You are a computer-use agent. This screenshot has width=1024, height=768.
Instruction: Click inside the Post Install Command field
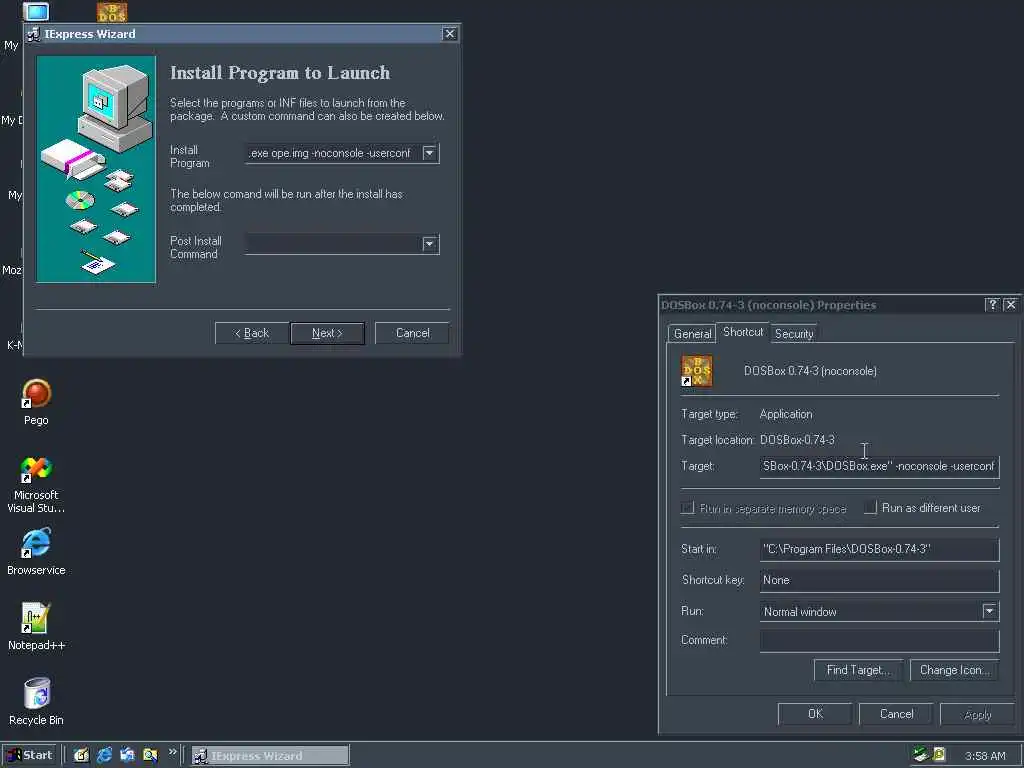tap(333, 244)
